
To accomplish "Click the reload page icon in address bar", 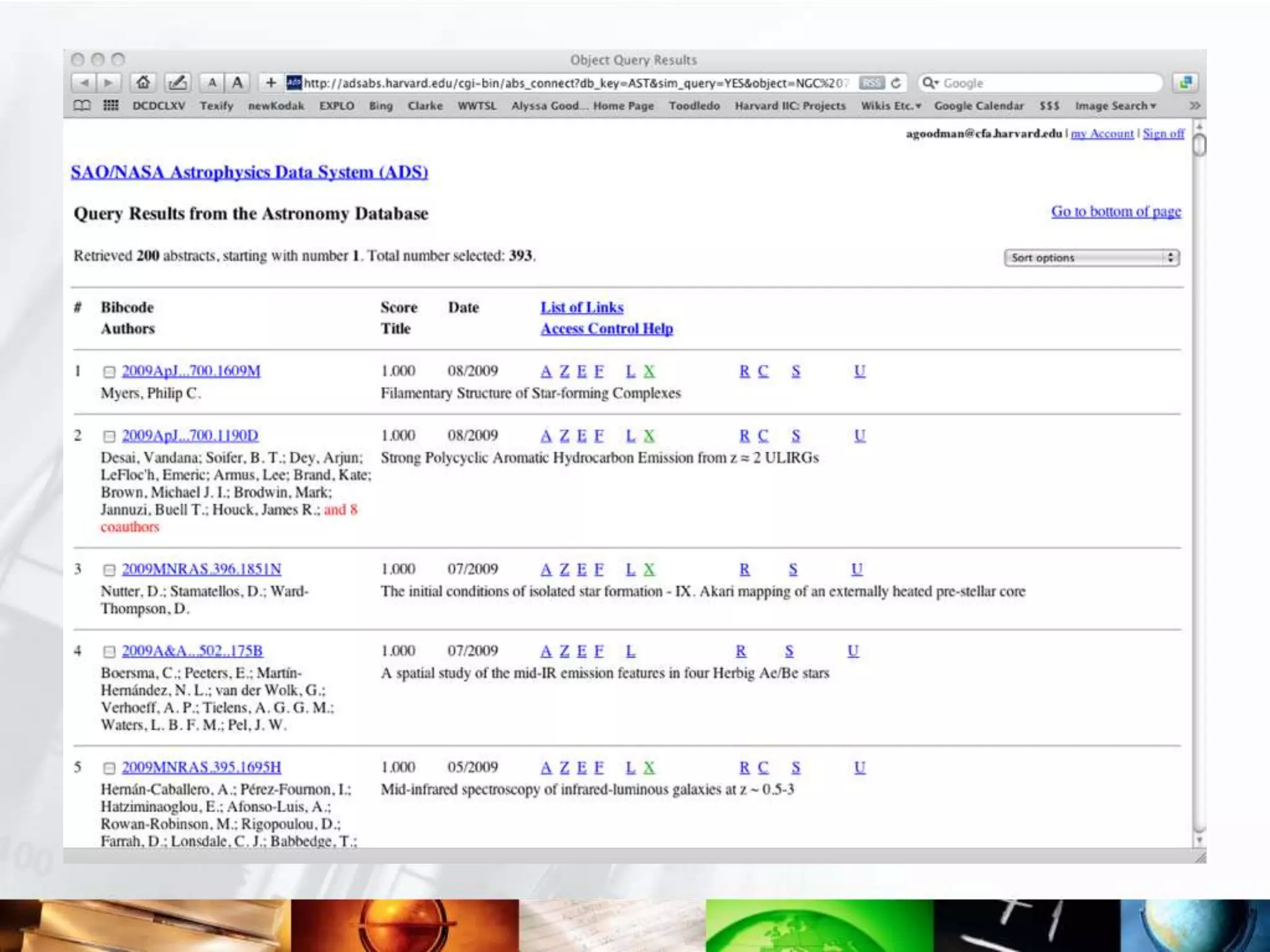I will (895, 82).
